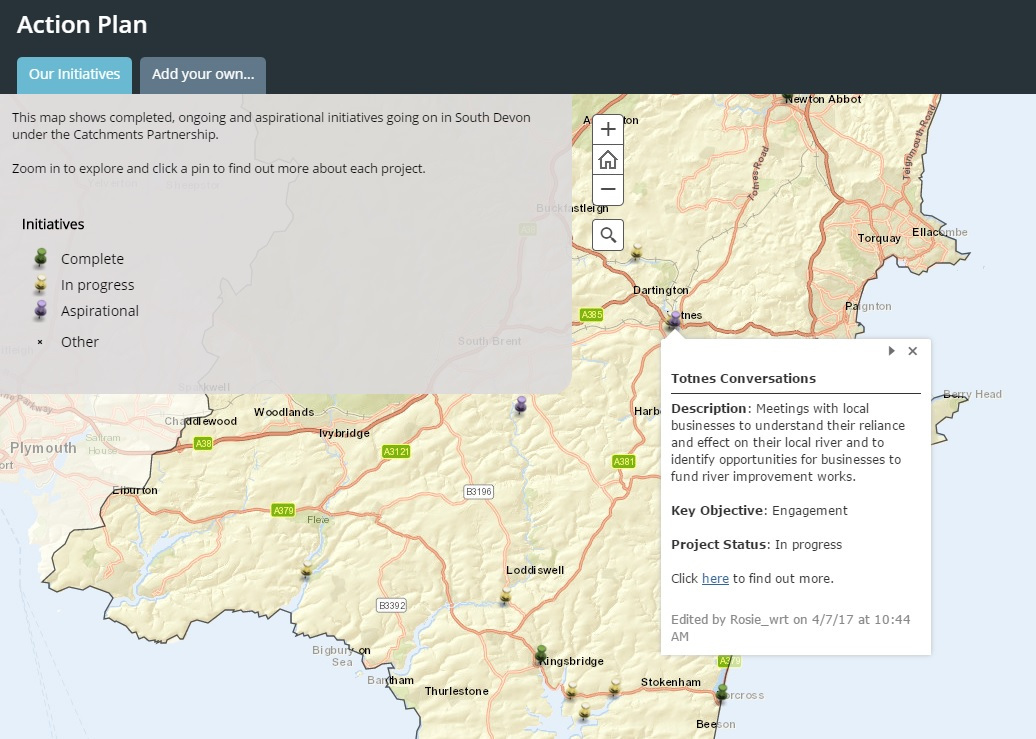Screen dimensions: 1036x739
Task: Zoom in the map with plus button
Action: 608,130
